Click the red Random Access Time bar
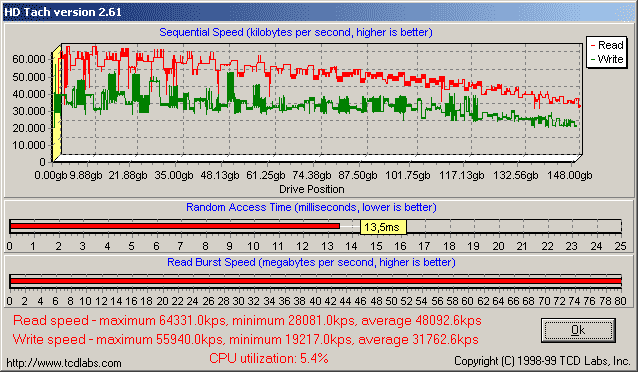638x372 pixels. click(x=175, y=226)
